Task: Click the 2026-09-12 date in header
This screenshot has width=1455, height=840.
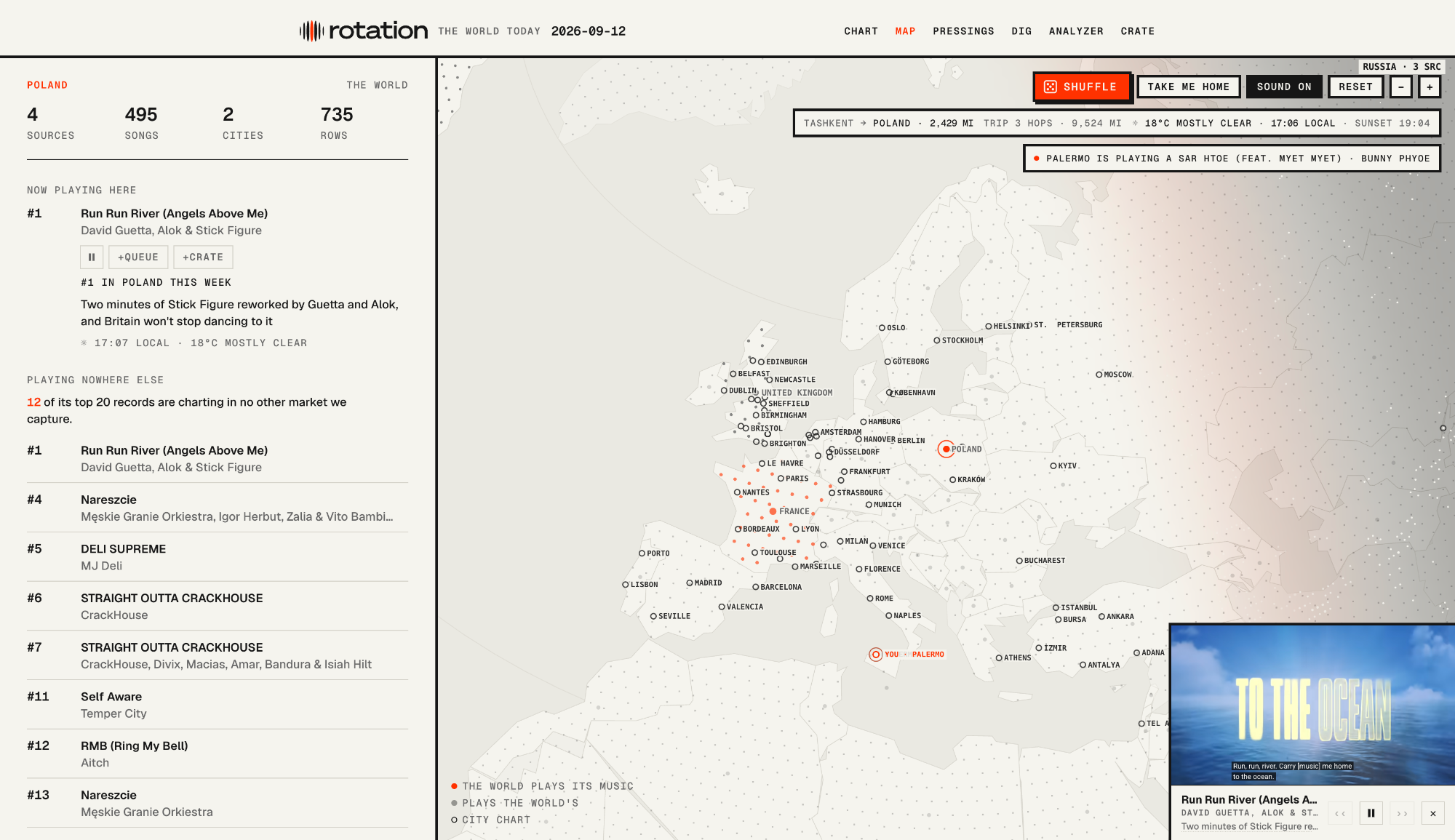Action: [x=589, y=31]
